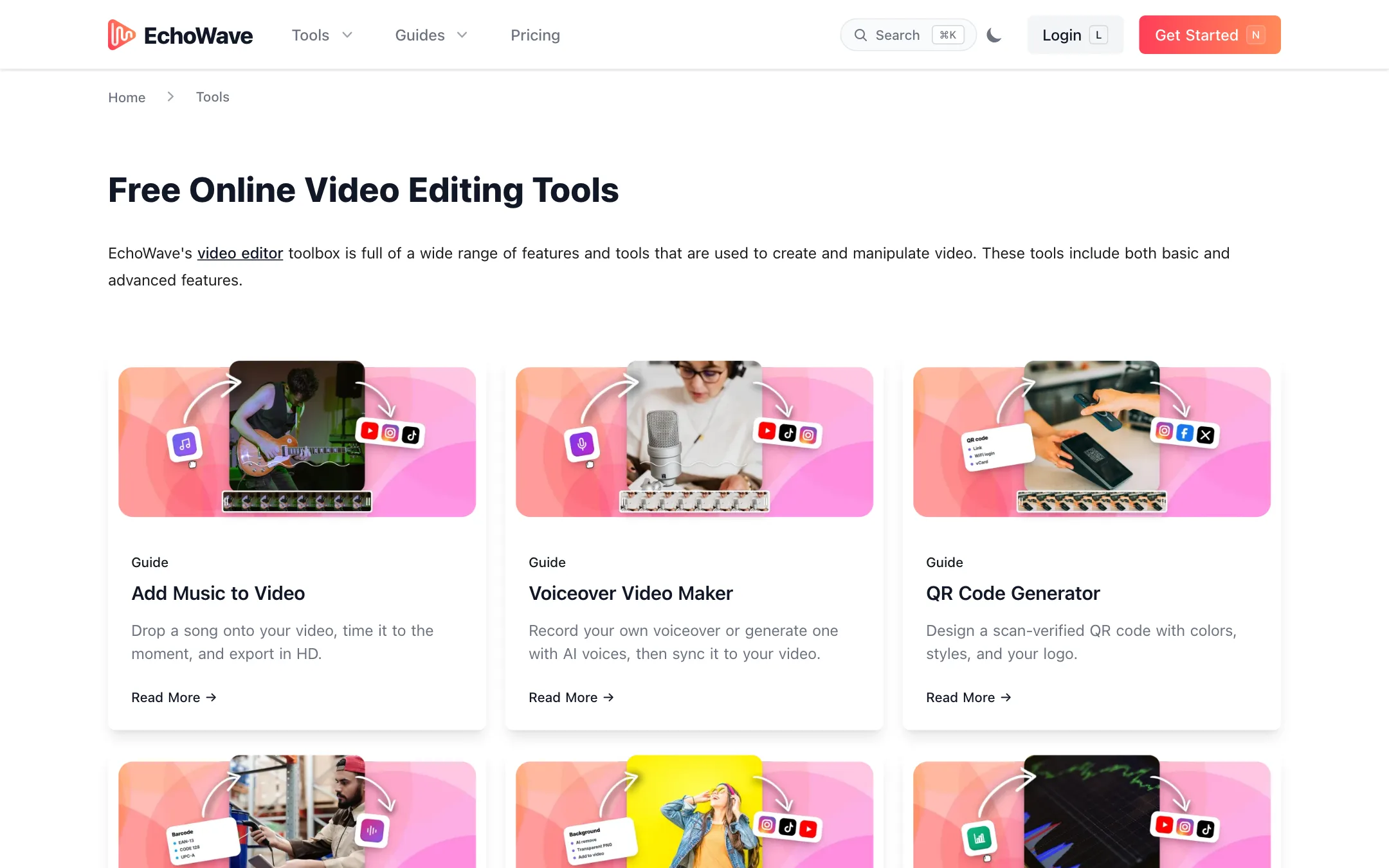Go to the Pricing page
This screenshot has width=1389, height=868.
(535, 35)
